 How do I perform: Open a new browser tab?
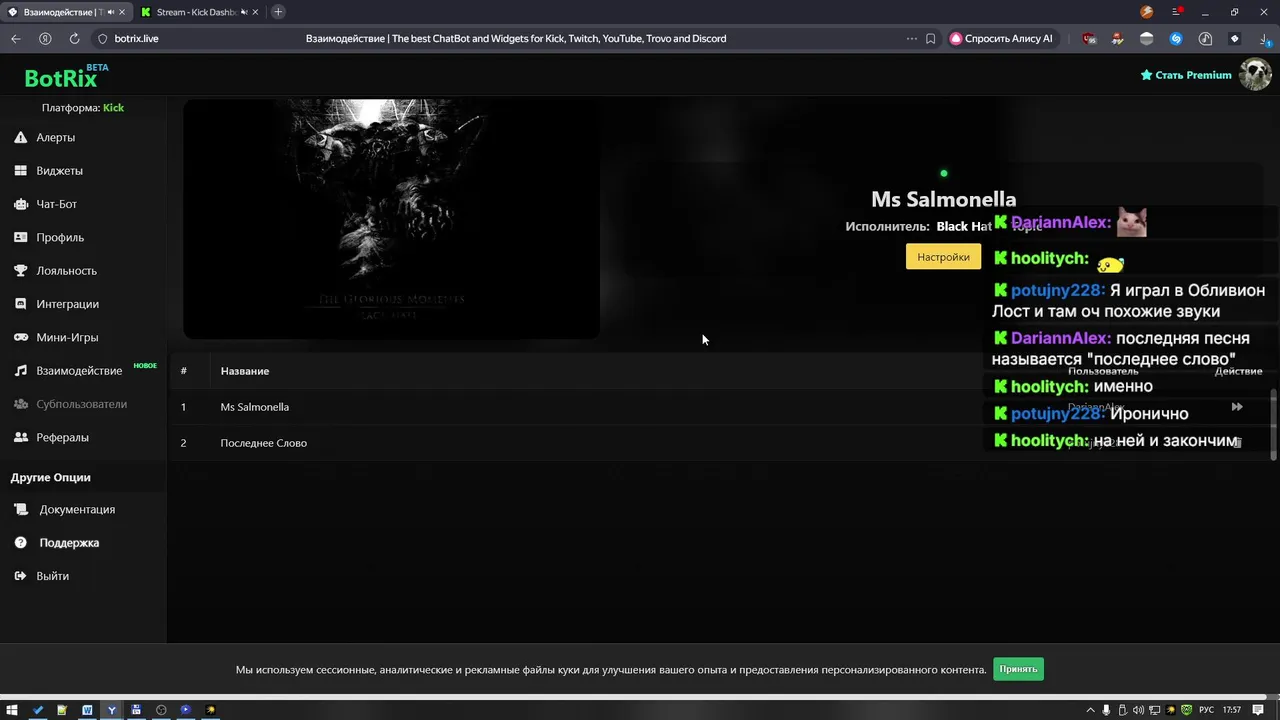click(x=278, y=12)
